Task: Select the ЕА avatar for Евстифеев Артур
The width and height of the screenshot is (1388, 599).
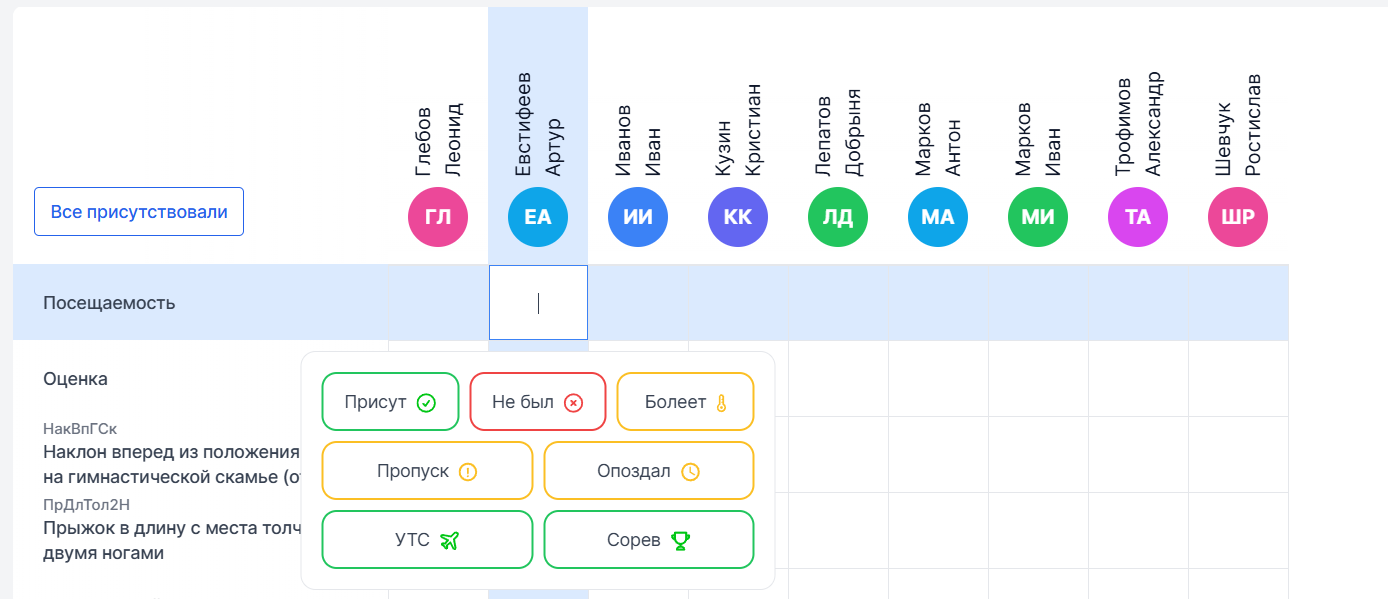Action: 538,217
